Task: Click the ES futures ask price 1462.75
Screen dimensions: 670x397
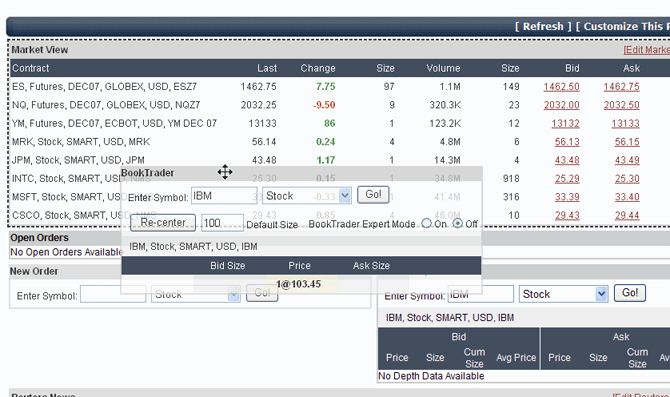Action: (621, 87)
